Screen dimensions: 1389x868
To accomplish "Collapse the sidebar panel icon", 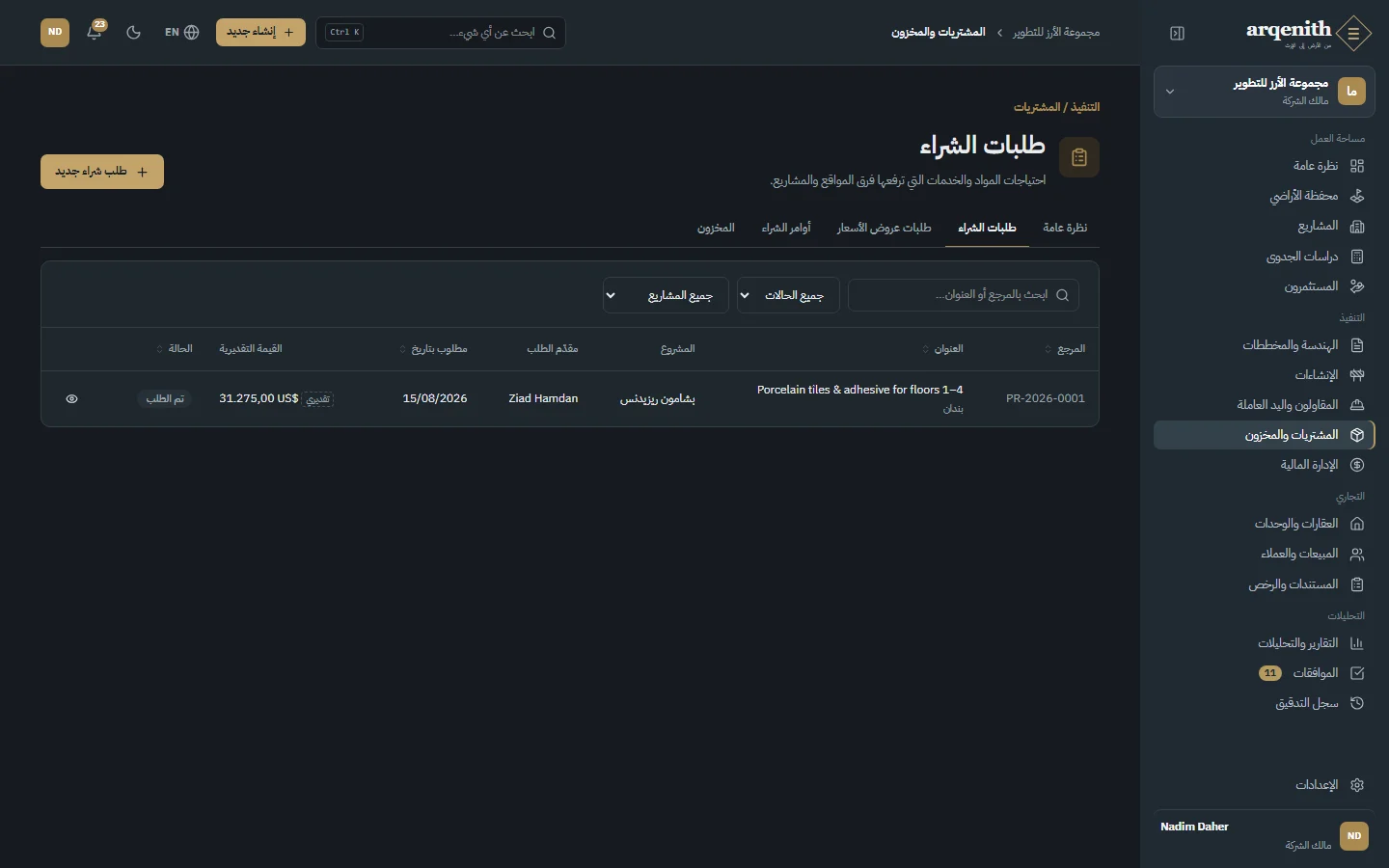I will click(1177, 33).
